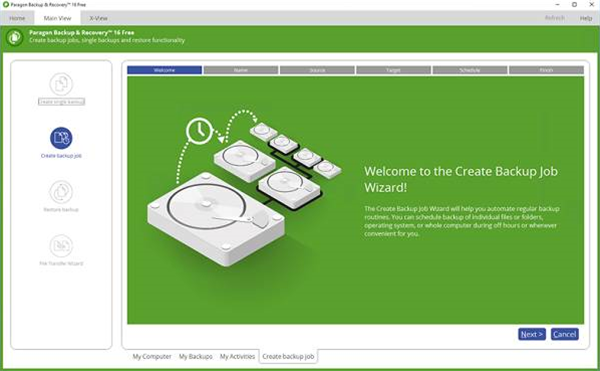Show the My Activities tab
600x371 pixels.
point(237,356)
